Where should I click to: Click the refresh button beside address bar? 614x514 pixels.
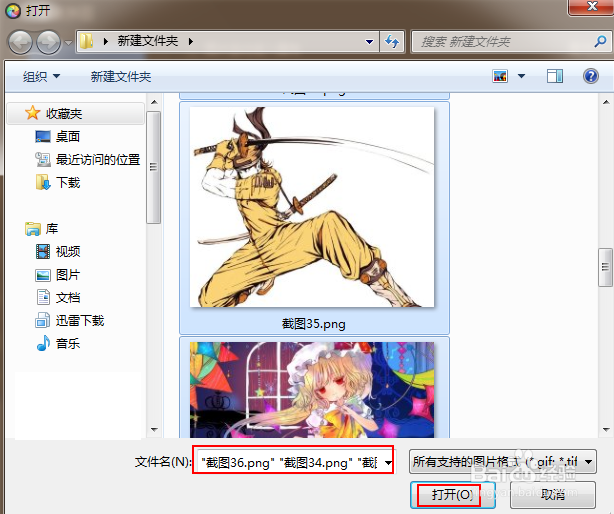392,41
